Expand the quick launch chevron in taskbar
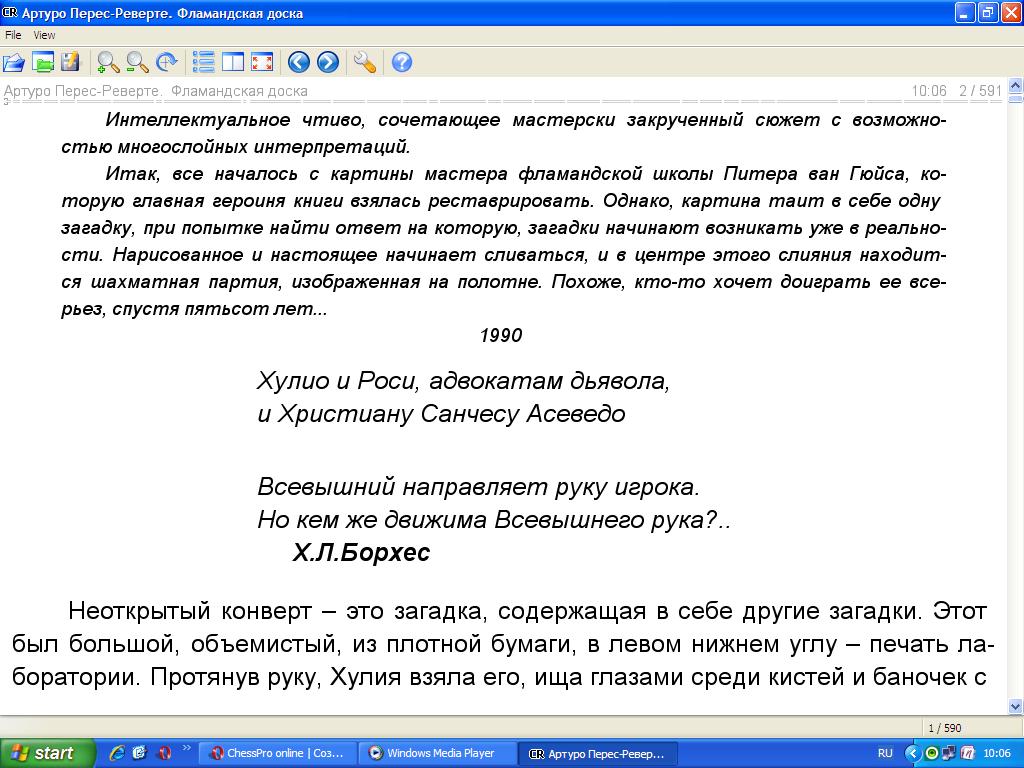The width and height of the screenshot is (1024, 768). pyautogui.click(x=186, y=748)
